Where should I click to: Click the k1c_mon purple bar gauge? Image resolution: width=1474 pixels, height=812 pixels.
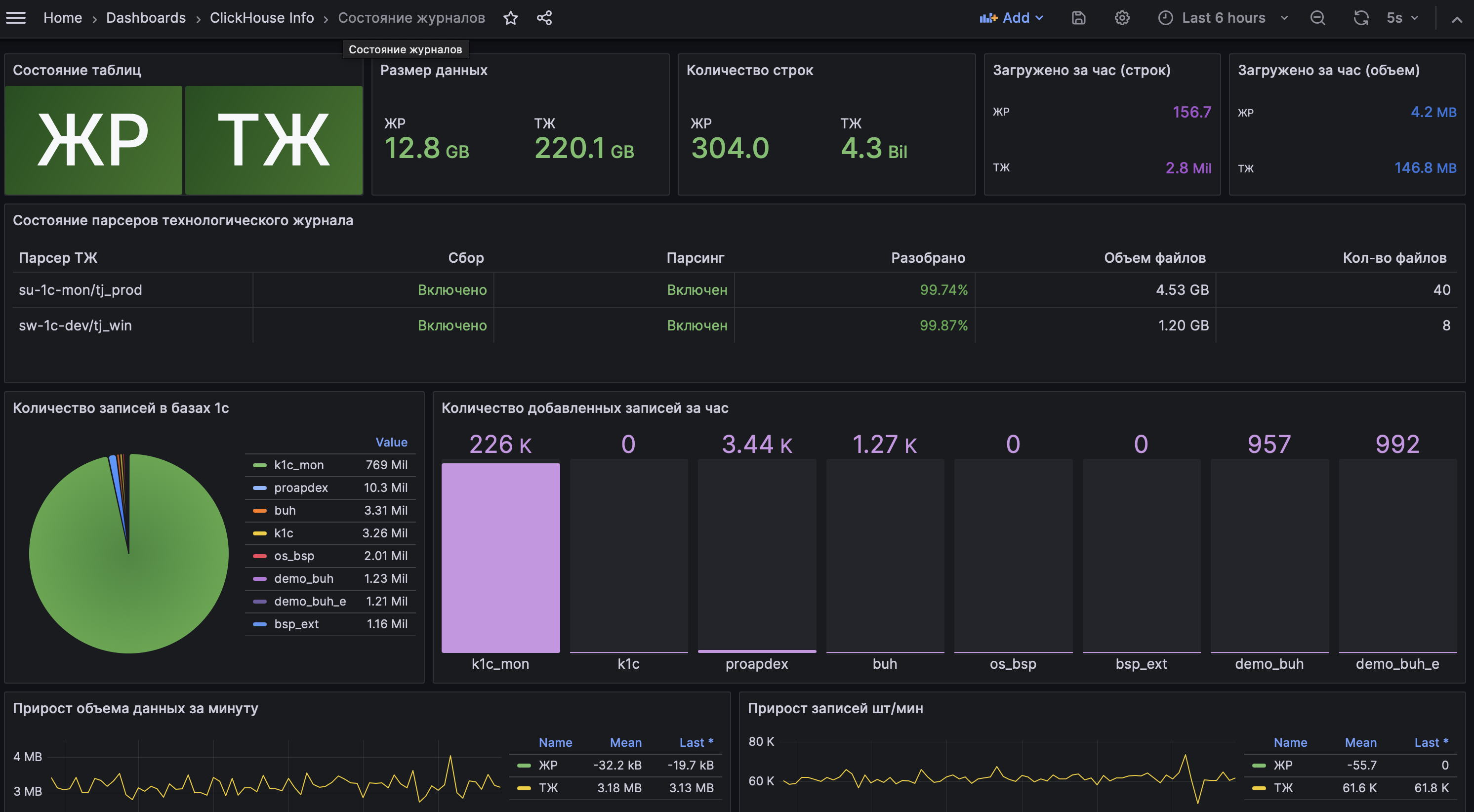click(500, 557)
